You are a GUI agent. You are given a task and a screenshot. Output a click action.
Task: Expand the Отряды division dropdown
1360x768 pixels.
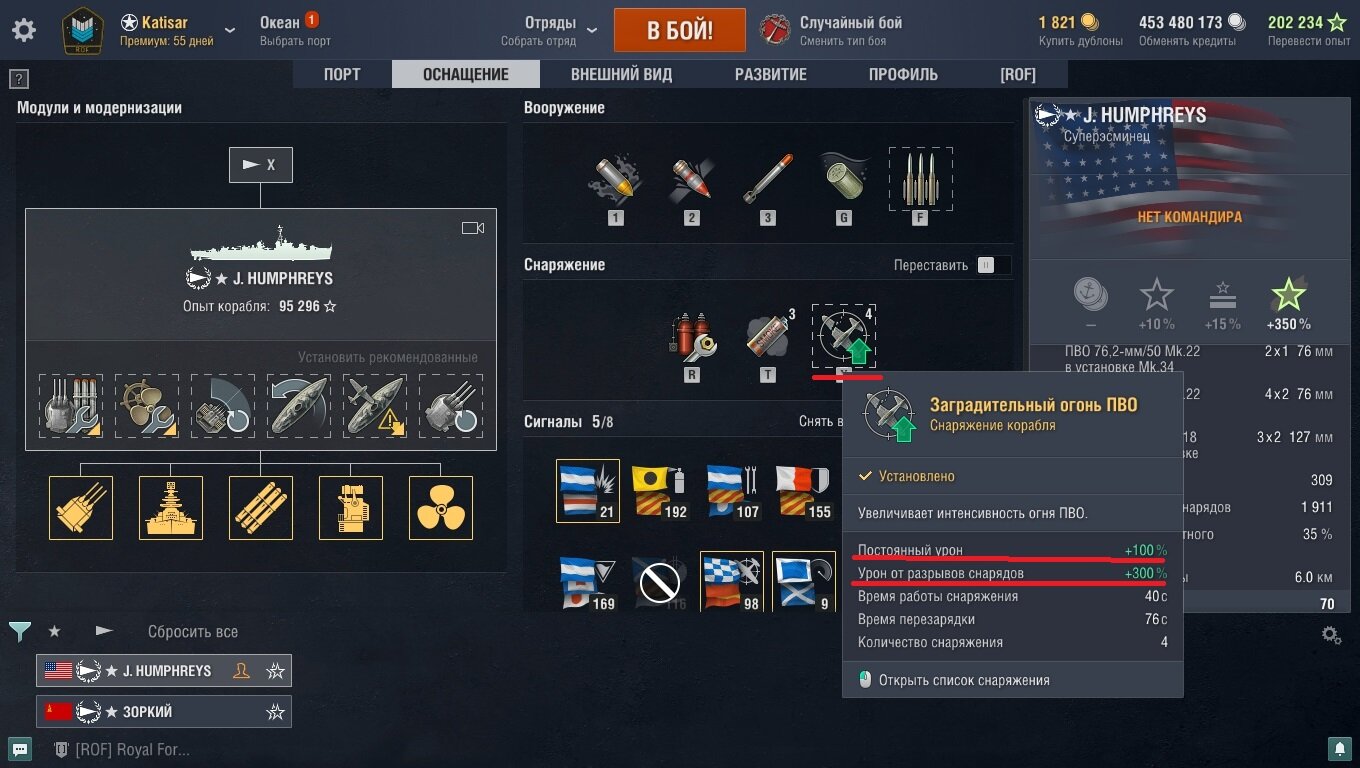click(592, 30)
